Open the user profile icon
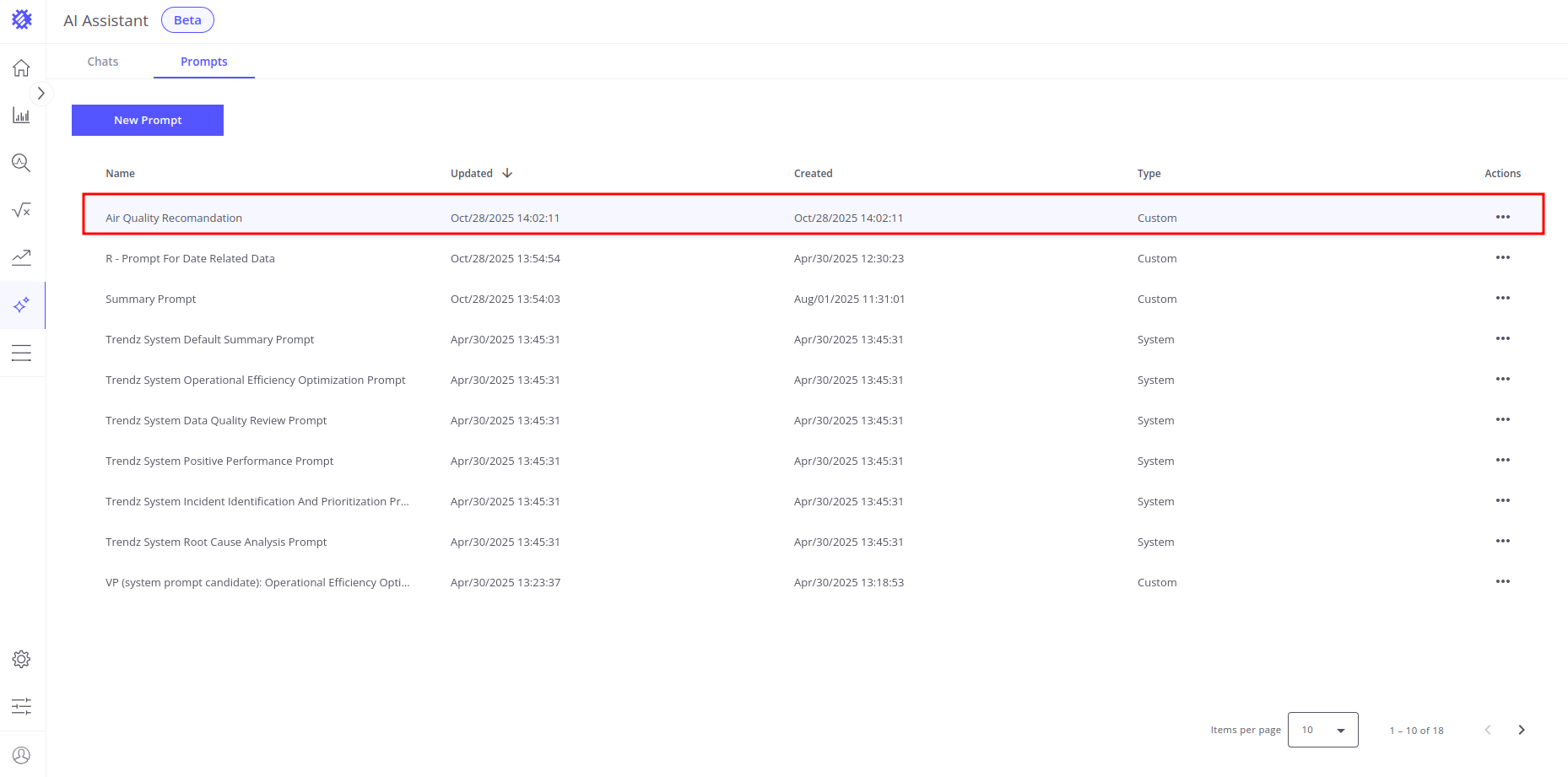Image resolution: width=1568 pixels, height=777 pixels. [22, 755]
